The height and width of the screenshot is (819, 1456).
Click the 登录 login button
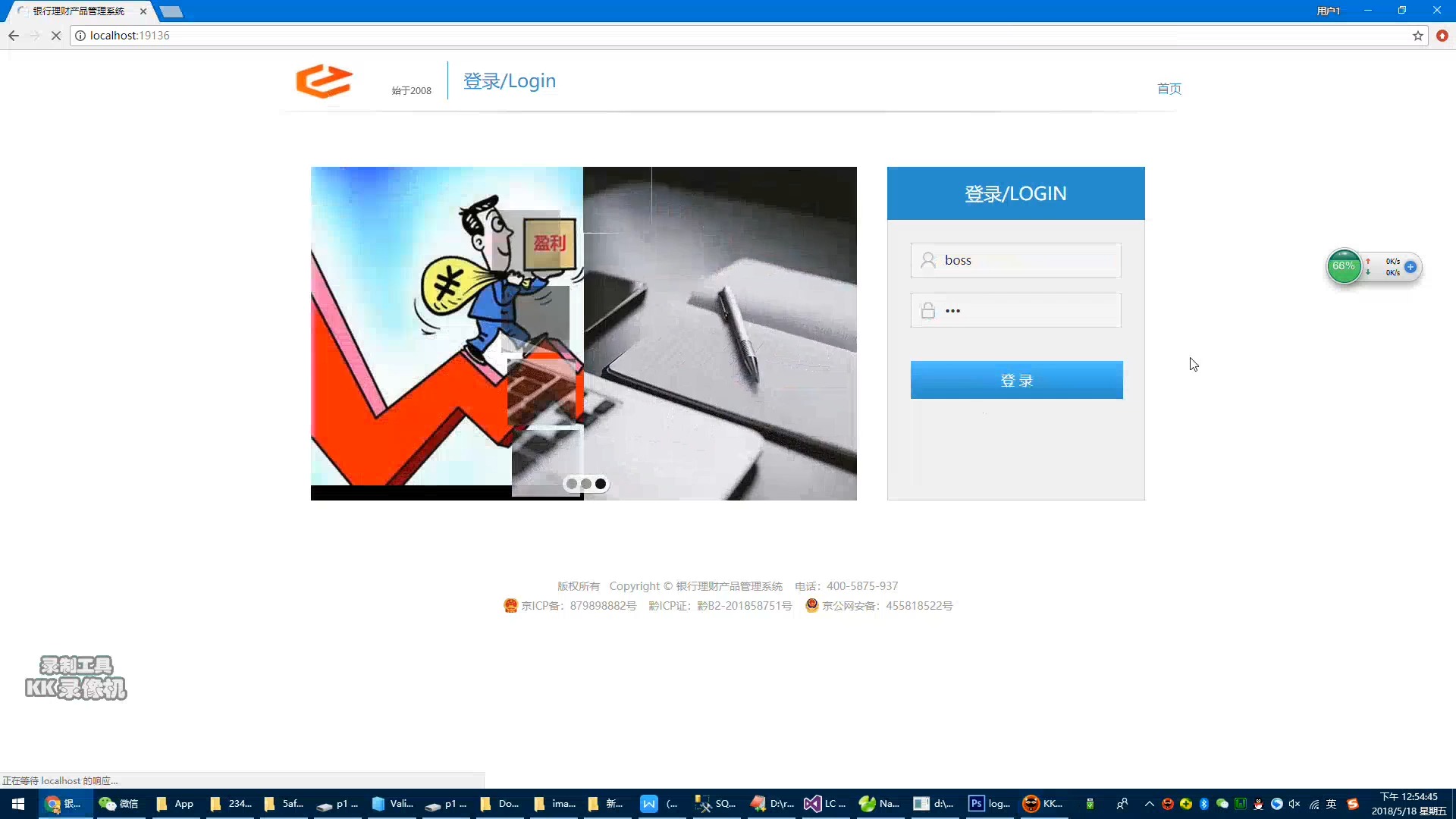tap(1016, 380)
